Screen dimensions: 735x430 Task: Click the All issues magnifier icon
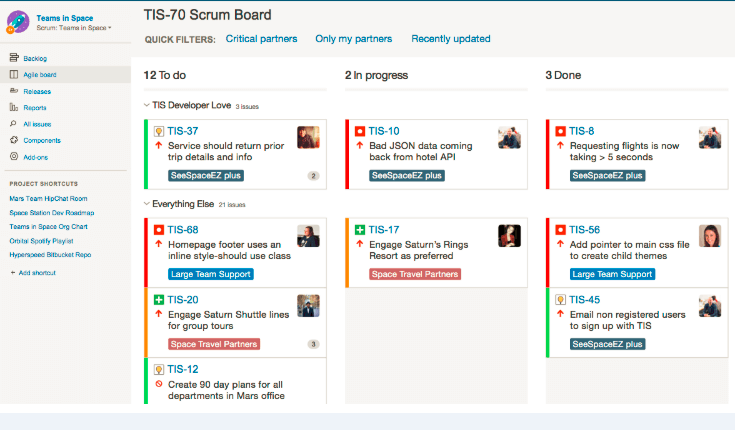pyautogui.click(x=14, y=124)
